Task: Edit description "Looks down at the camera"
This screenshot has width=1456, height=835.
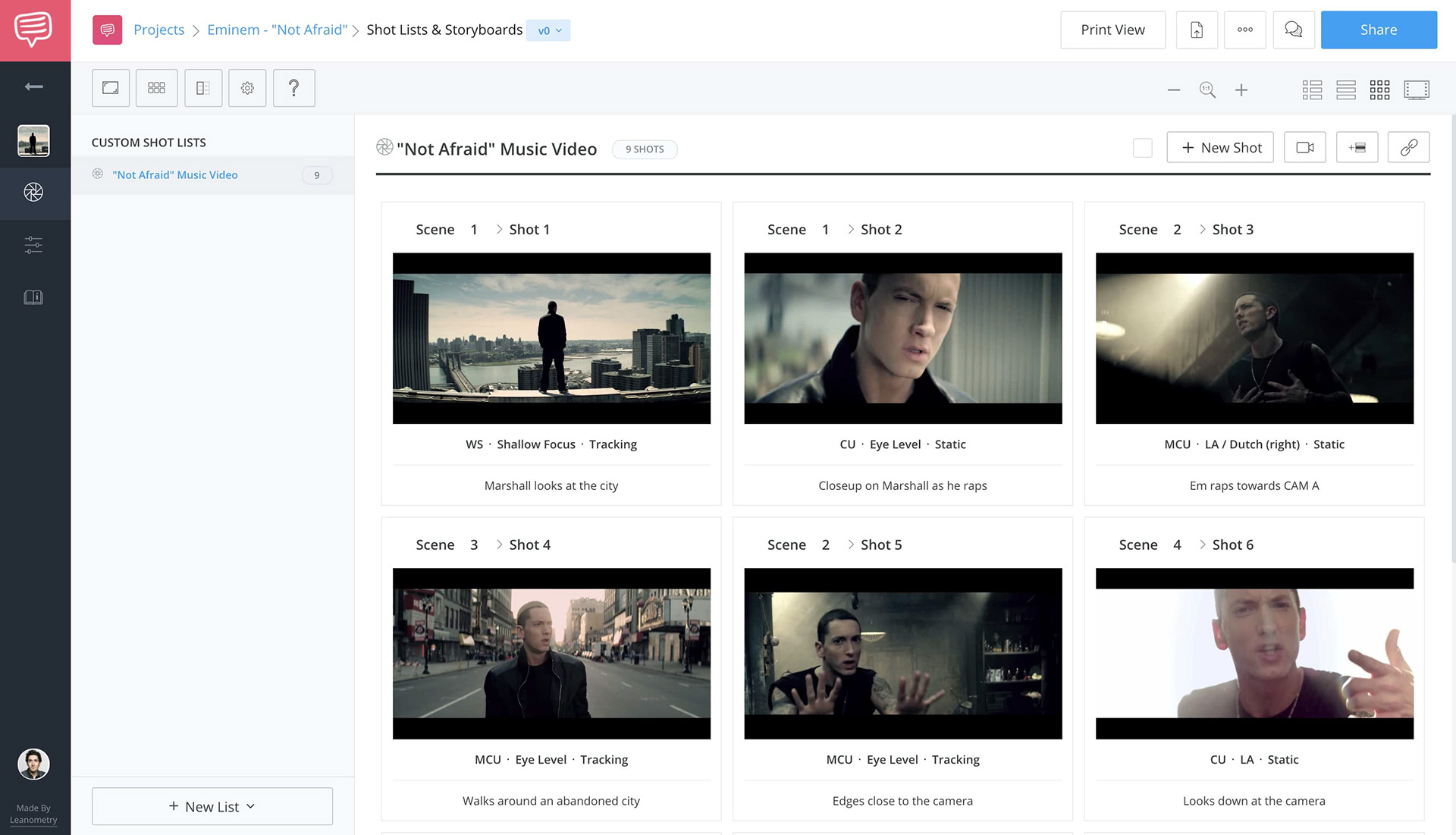Action: tap(1254, 801)
